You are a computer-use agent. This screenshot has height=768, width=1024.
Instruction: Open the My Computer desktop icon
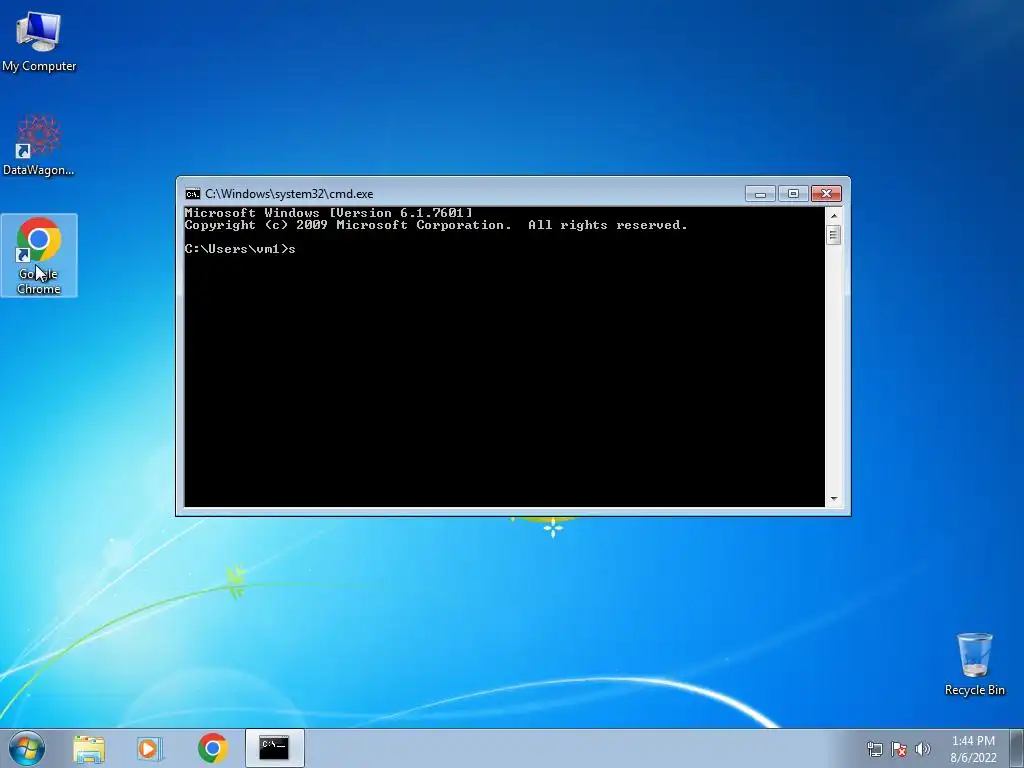(39, 41)
